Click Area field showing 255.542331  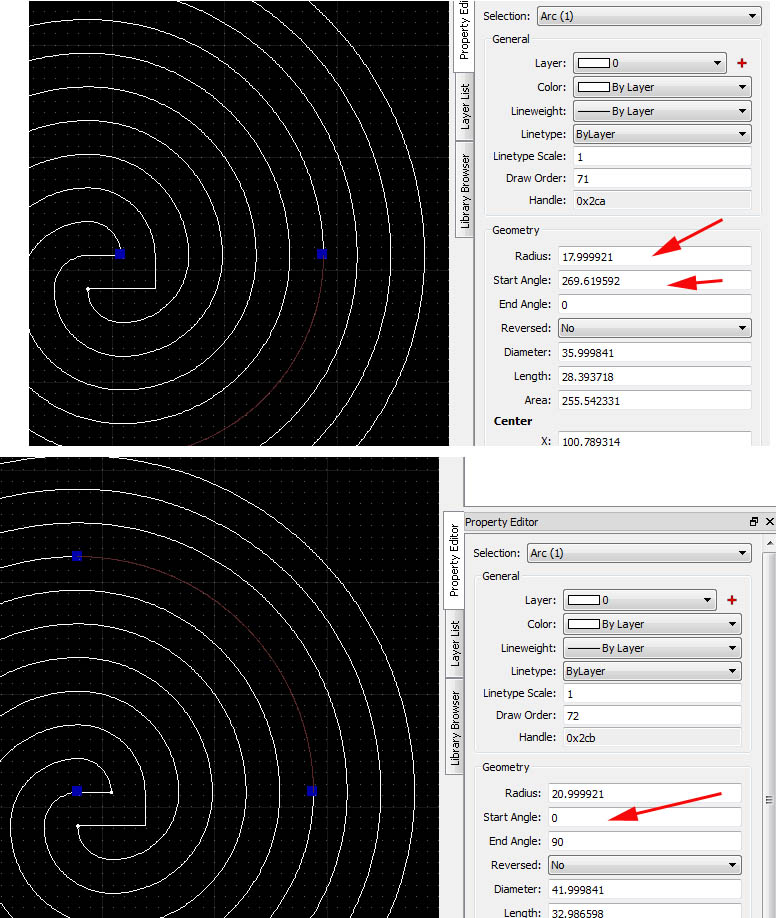(654, 400)
